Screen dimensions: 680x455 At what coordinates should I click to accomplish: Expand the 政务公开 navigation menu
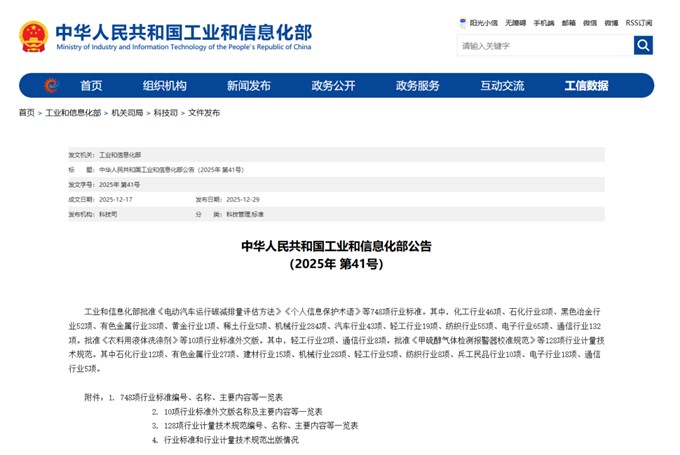click(x=333, y=86)
